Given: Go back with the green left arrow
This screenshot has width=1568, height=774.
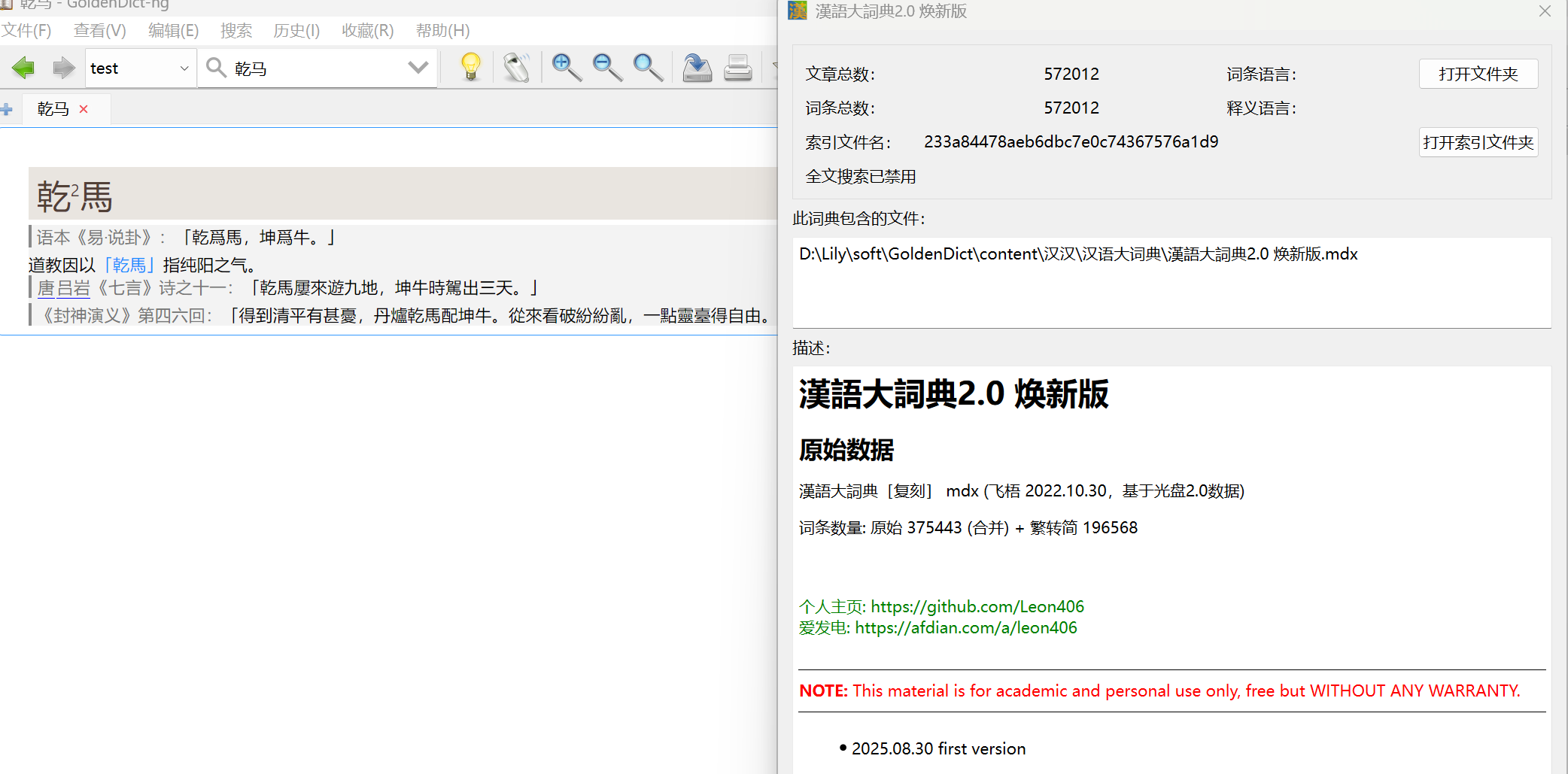Looking at the screenshot, I should tap(23, 68).
